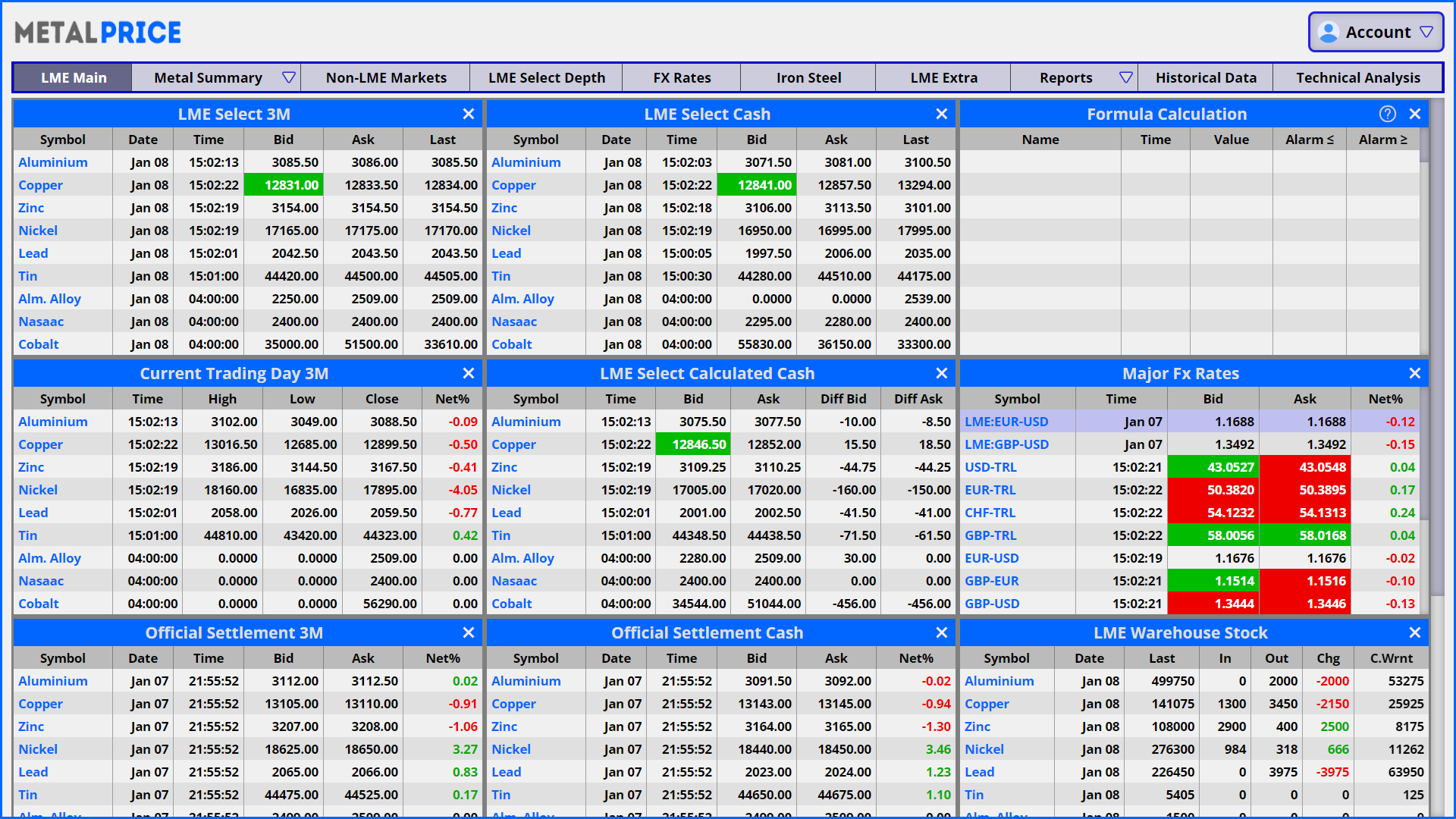Screen dimensions: 1456x819
Task: Click the green Copper bid cell 12831.00
Action: (284, 185)
